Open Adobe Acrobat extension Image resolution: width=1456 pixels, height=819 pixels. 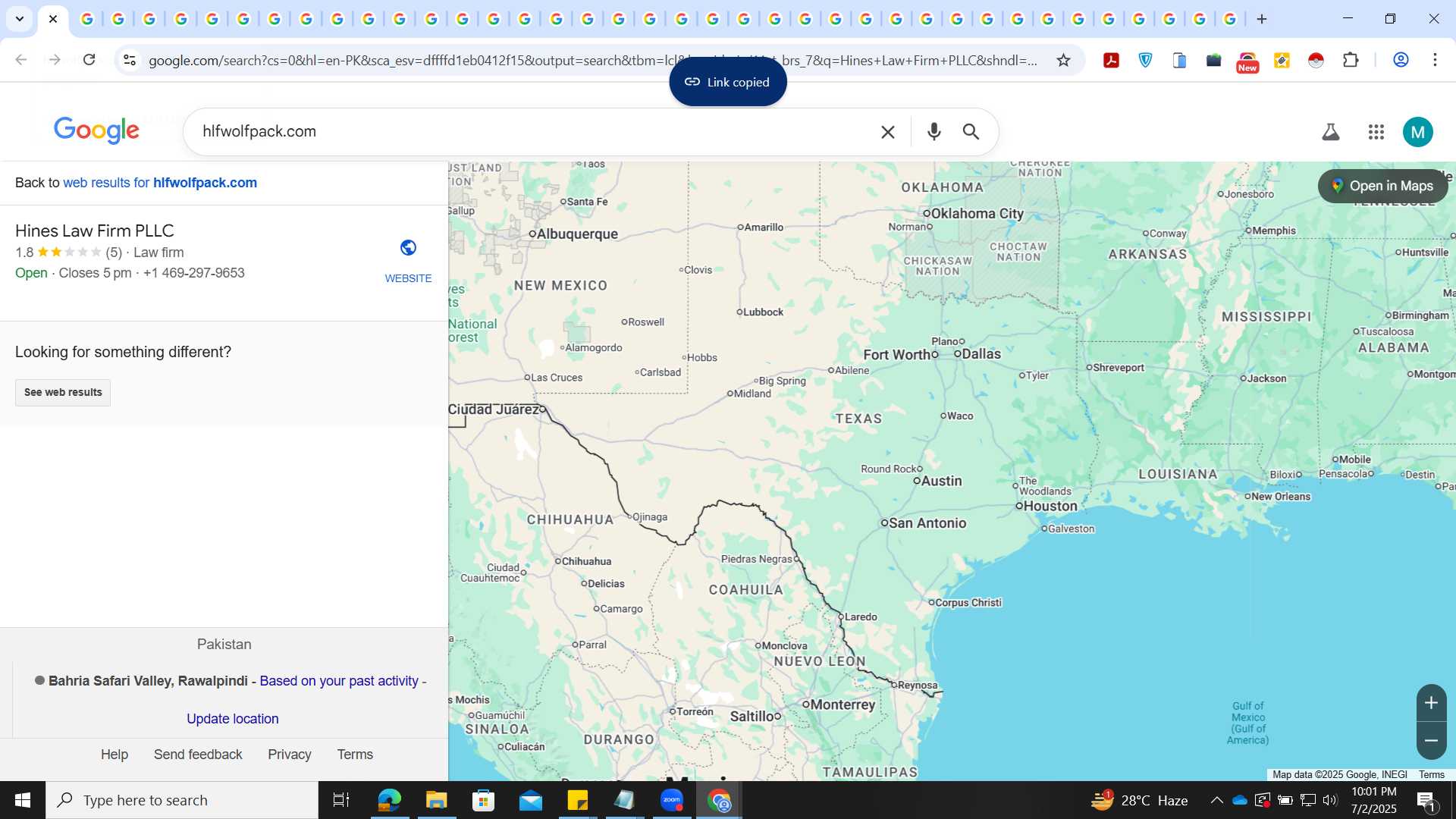1111,60
